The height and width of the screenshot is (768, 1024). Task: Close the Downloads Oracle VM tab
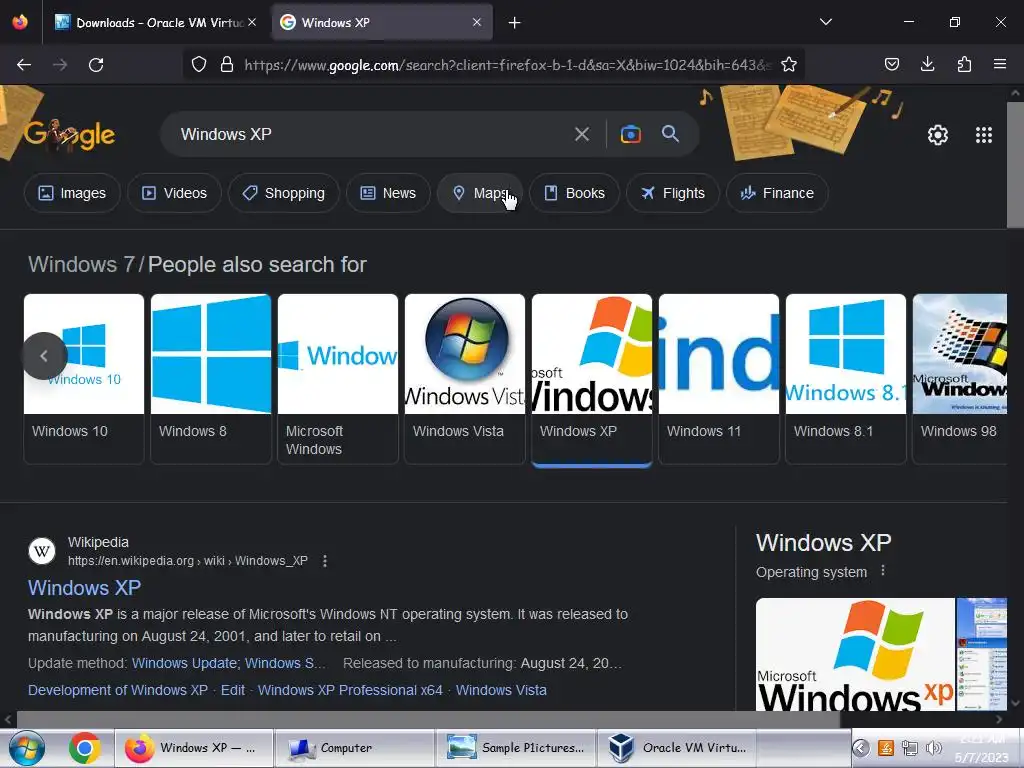coord(252,22)
